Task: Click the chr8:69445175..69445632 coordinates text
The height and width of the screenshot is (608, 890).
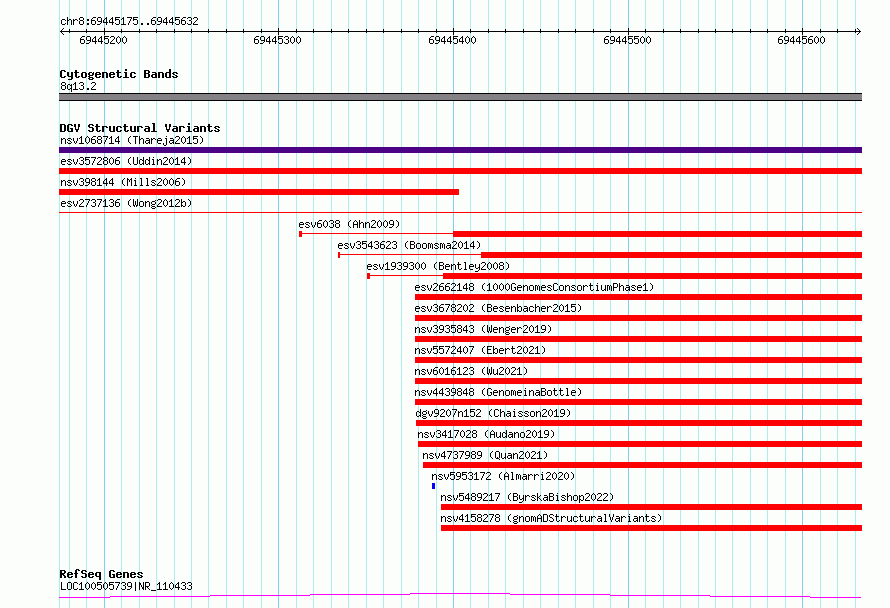Action: (x=129, y=22)
